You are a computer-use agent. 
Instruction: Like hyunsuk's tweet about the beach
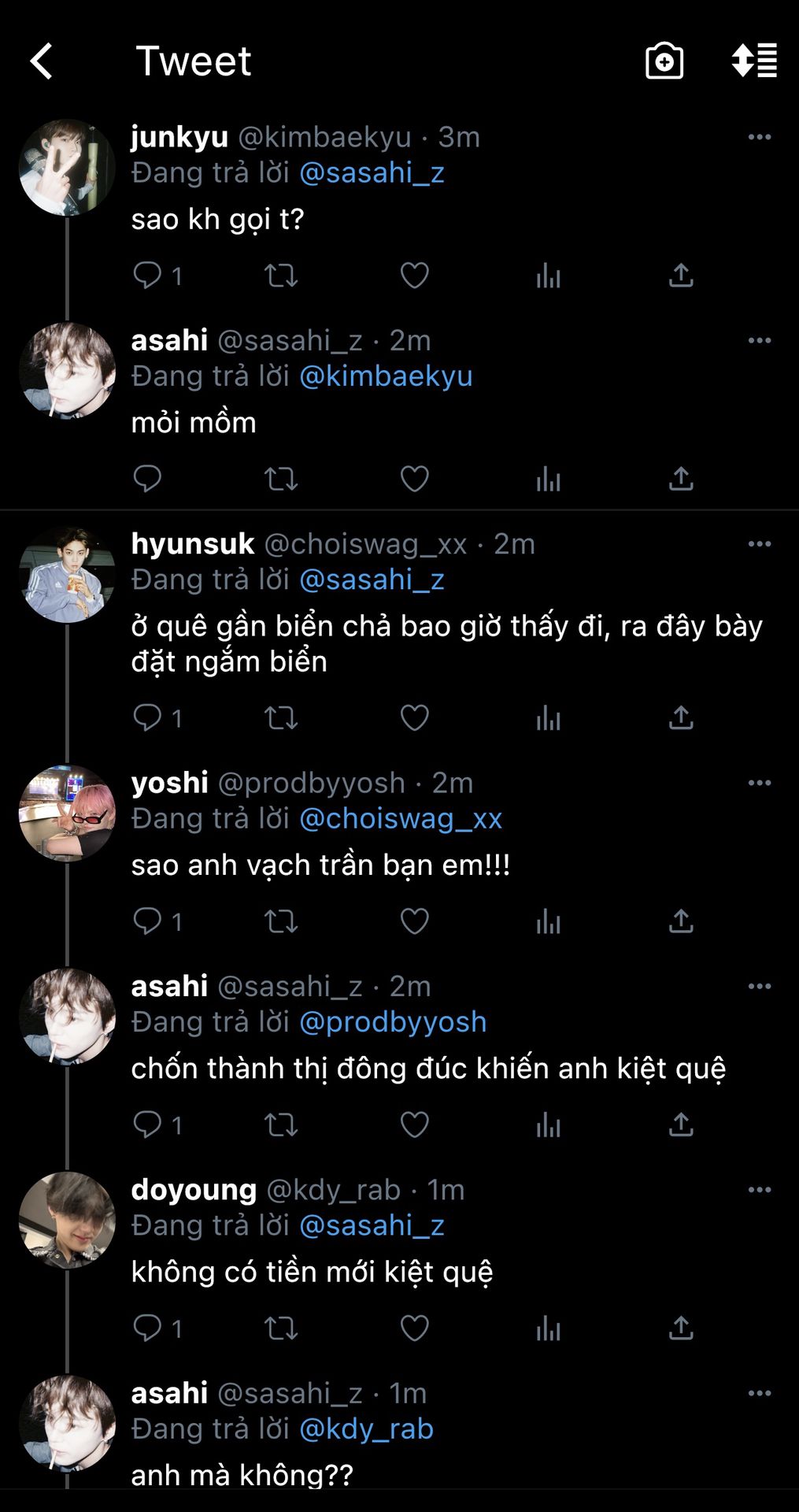click(414, 718)
